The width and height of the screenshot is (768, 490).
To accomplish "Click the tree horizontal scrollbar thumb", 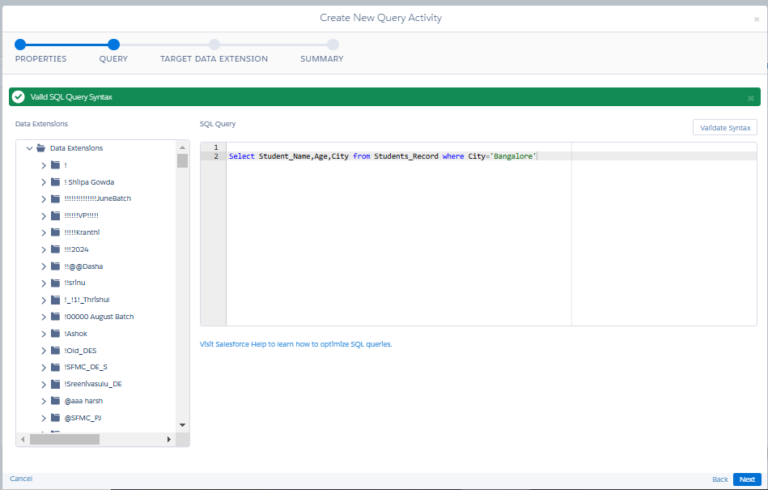I will [x=65, y=440].
